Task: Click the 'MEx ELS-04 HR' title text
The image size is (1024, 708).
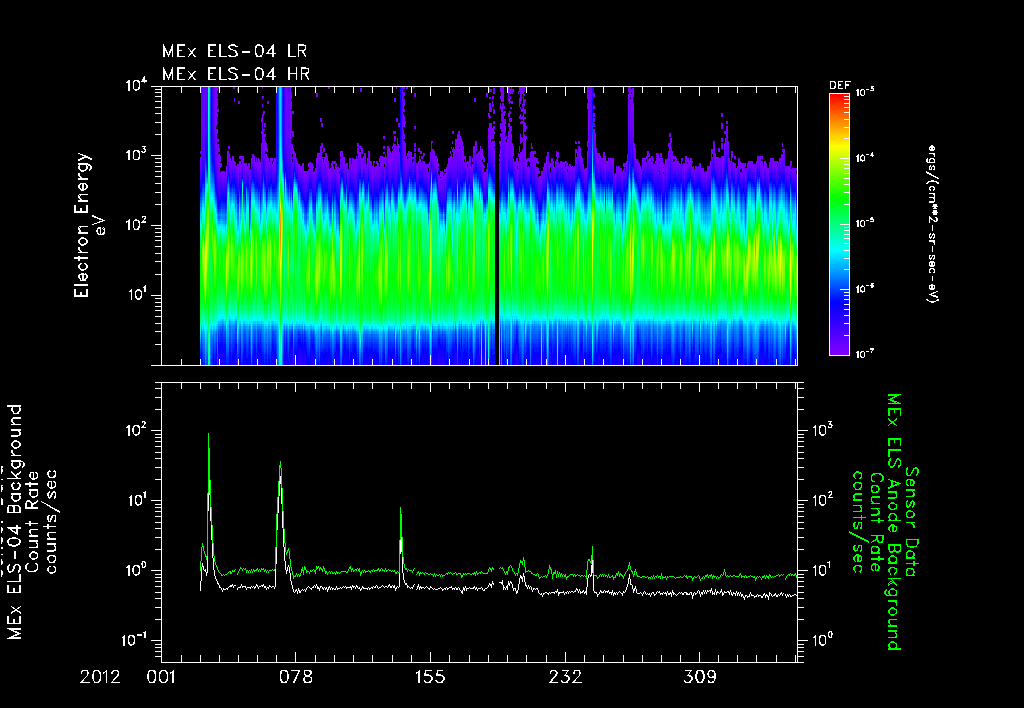Action: point(236,74)
